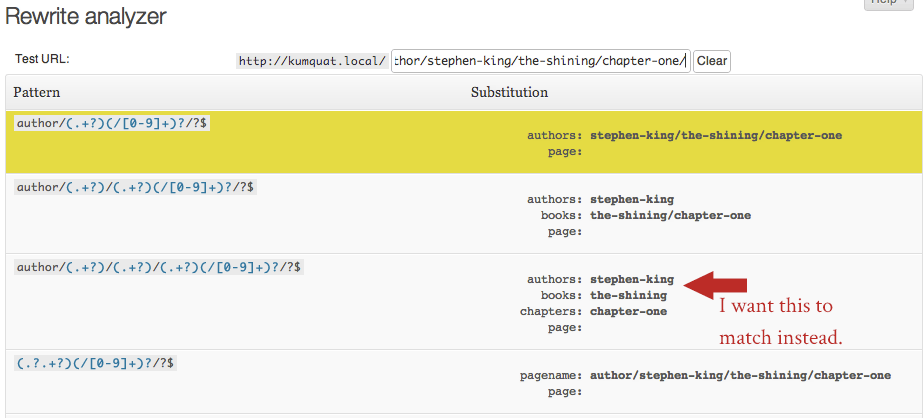This screenshot has width=924, height=418.
Task: Click the 'Test URL:' label
Action: pos(42,59)
